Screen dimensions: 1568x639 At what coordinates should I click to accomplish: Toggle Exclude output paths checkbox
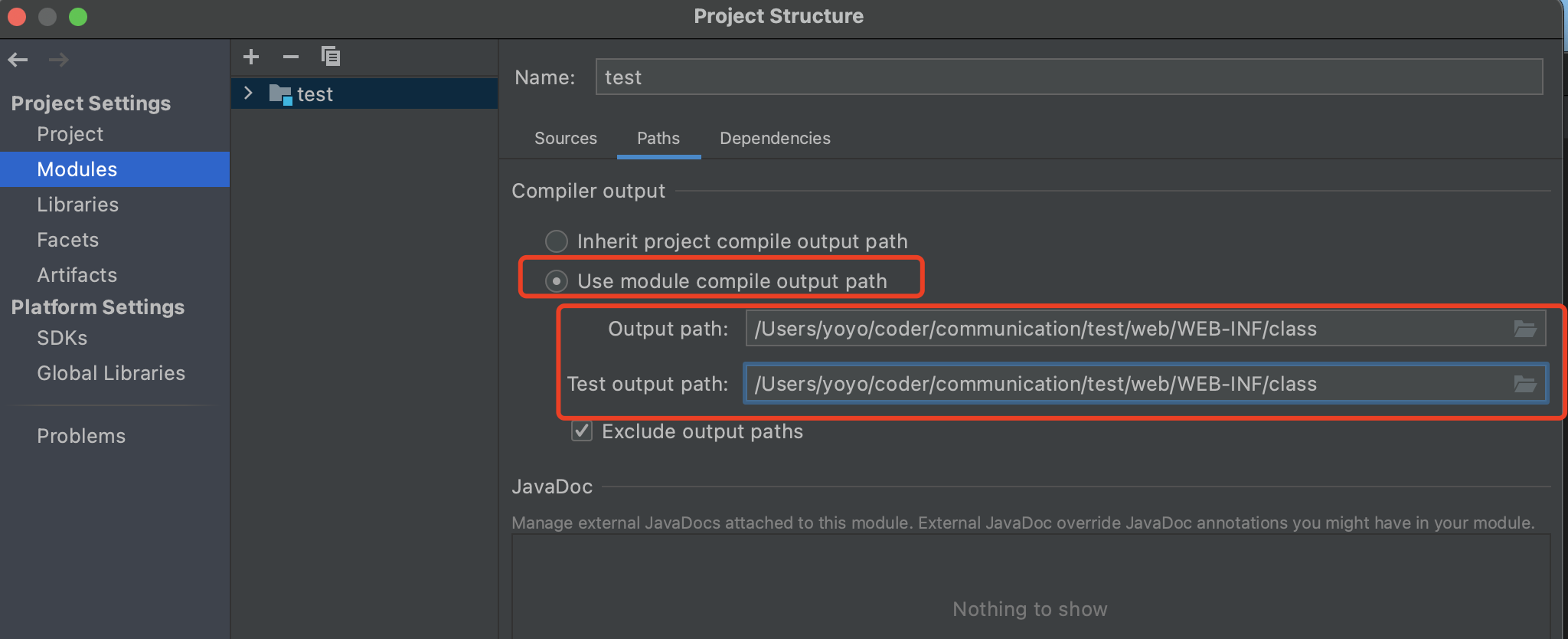click(582, 431)
